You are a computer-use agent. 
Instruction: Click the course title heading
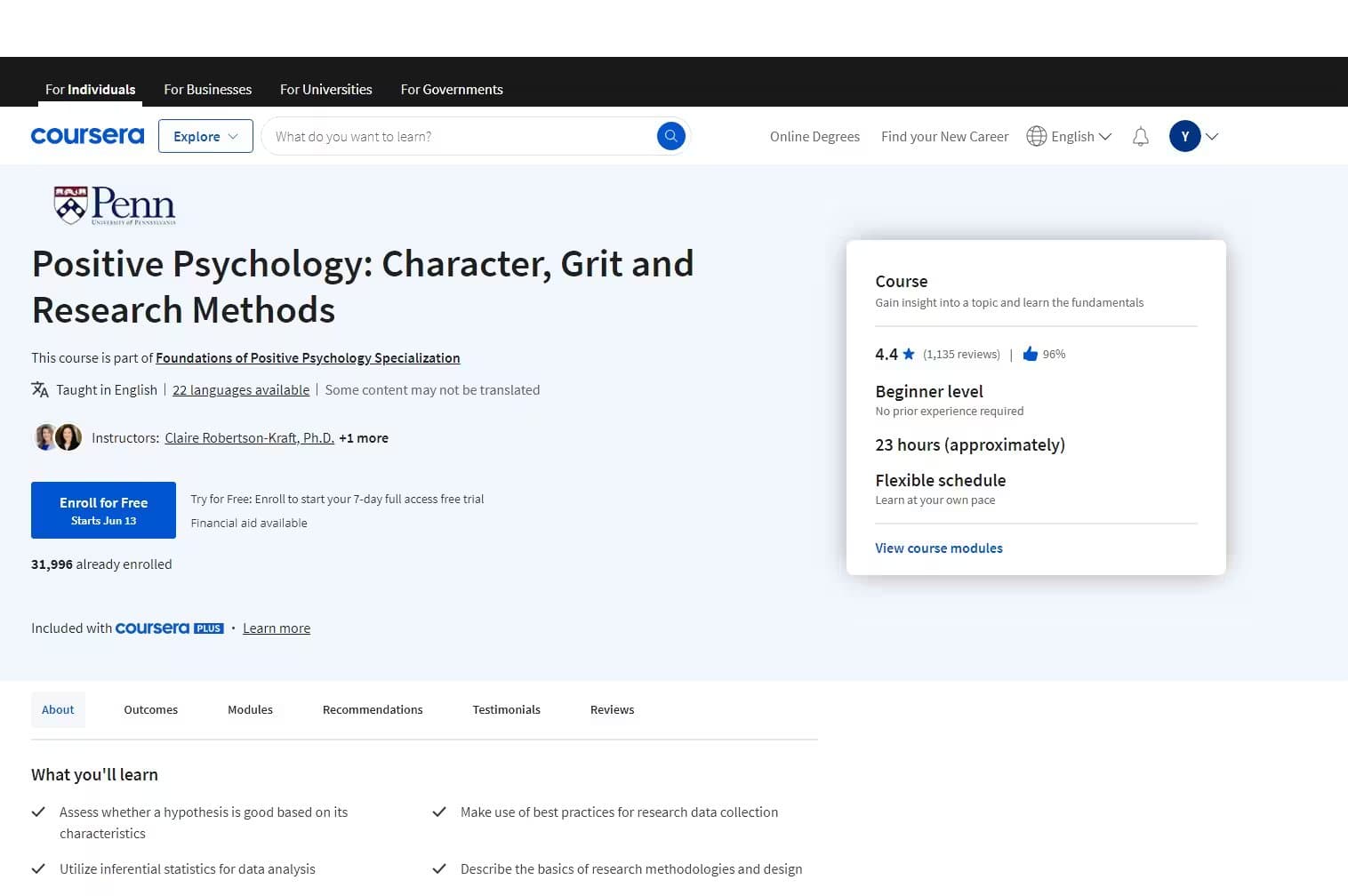363,286
